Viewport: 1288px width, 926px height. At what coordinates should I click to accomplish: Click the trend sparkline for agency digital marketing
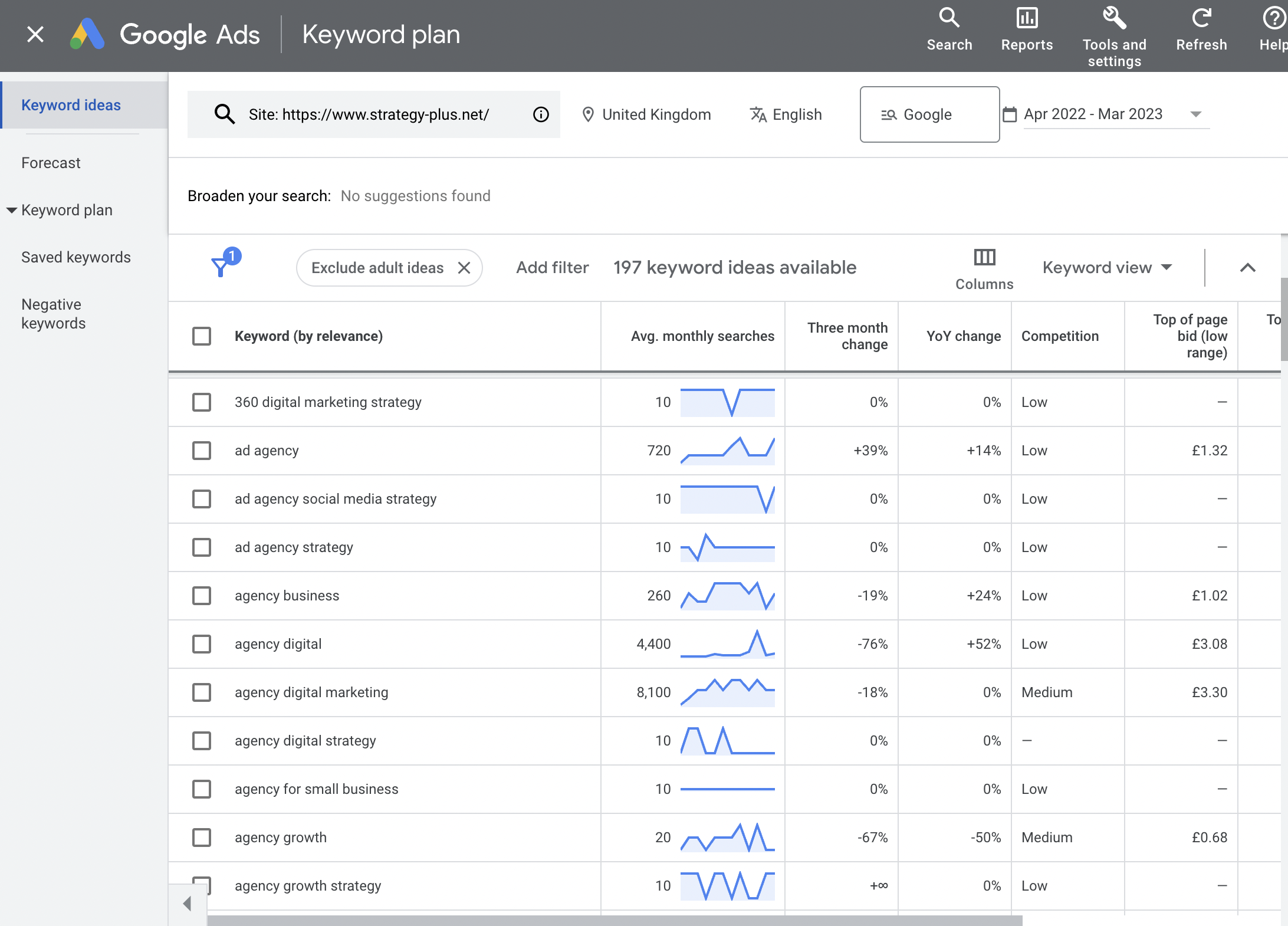tap(727, 692)
